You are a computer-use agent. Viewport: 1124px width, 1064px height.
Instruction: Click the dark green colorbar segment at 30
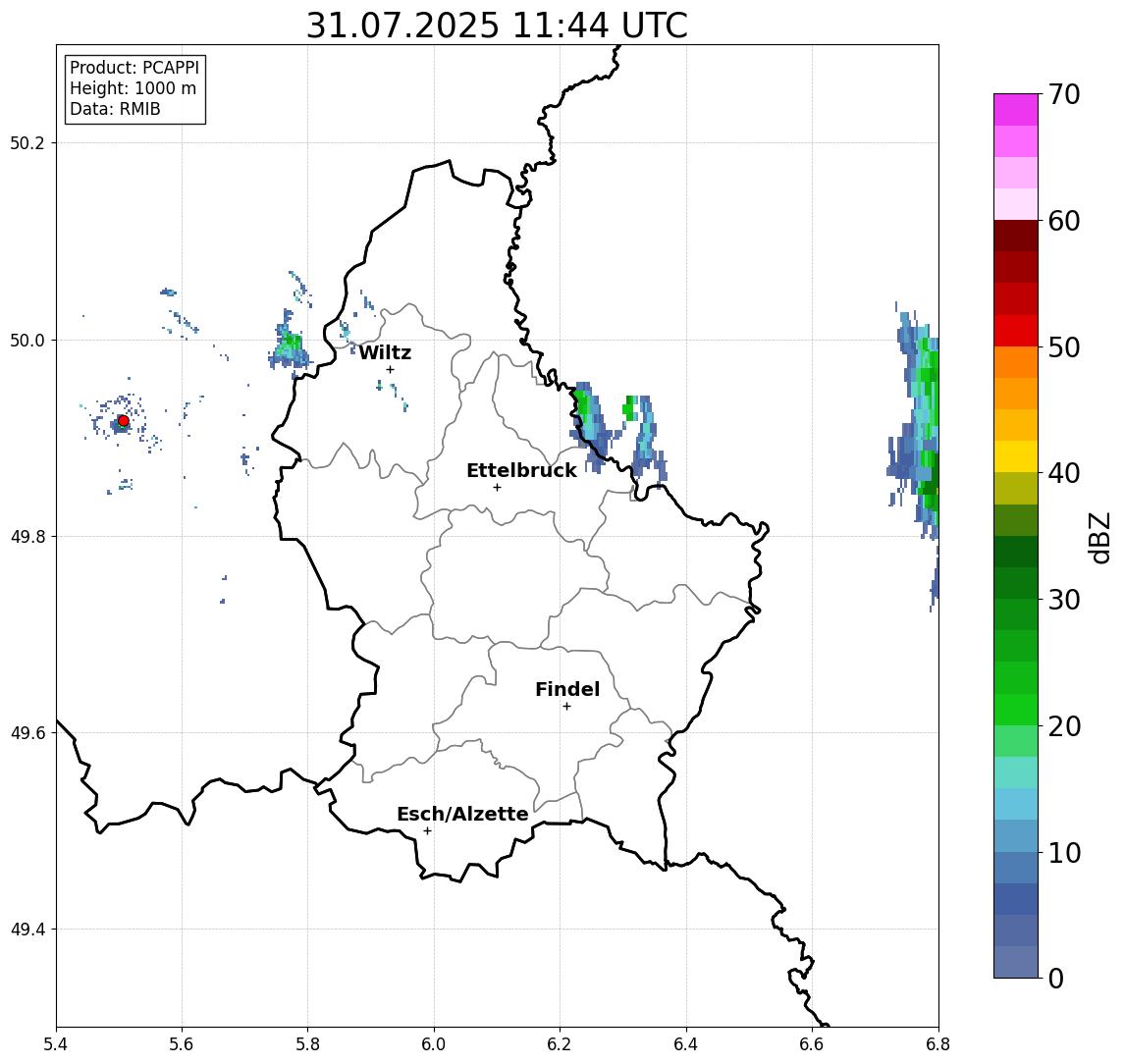coord(1016,583)
